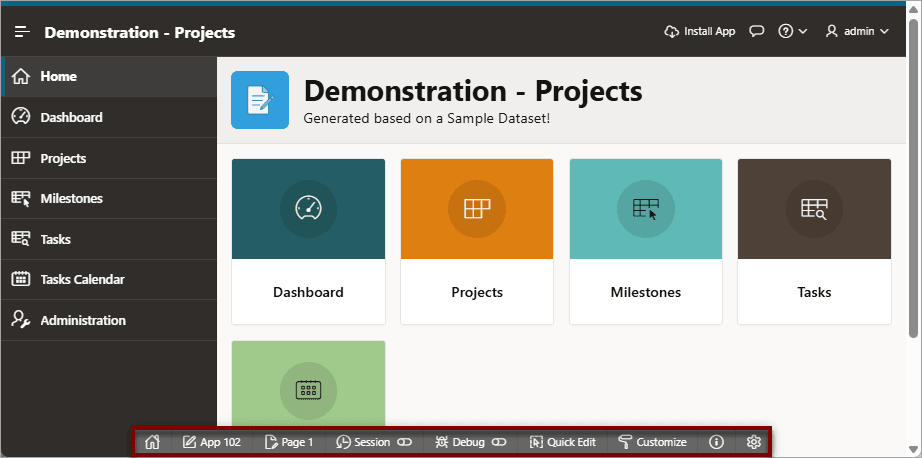Click the Milestones card title
922x458 pixels.
646,292
